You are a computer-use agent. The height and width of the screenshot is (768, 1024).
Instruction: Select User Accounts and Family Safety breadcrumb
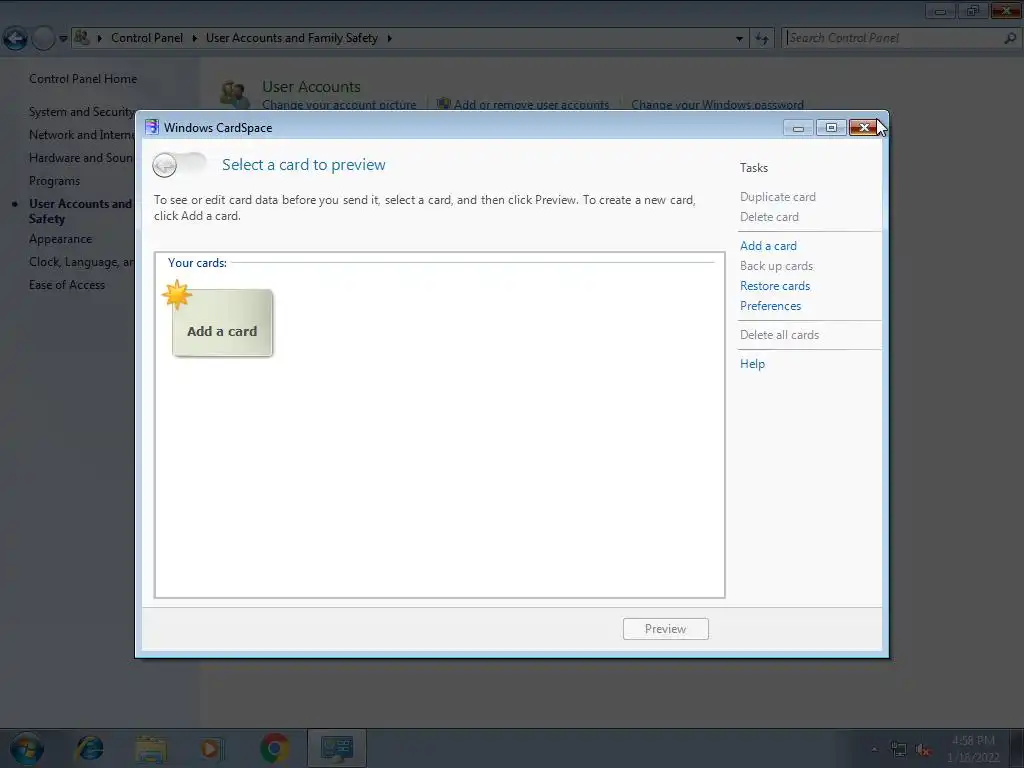click(291, 38)
